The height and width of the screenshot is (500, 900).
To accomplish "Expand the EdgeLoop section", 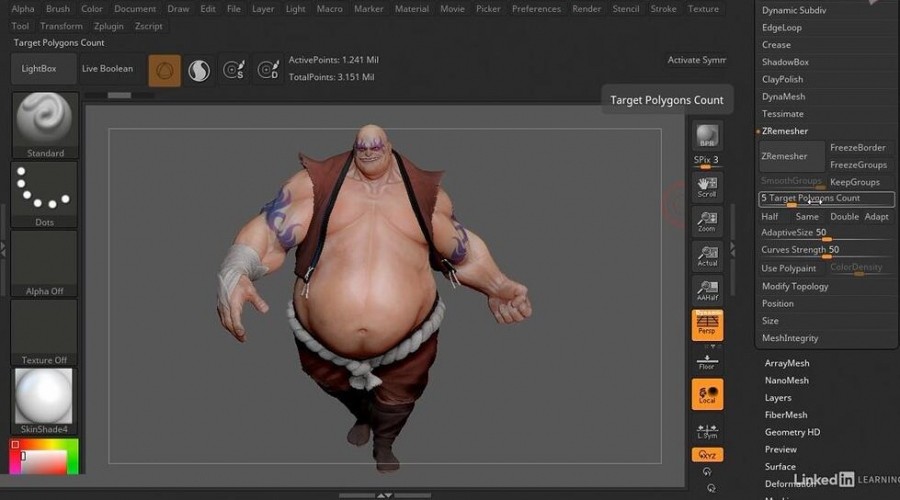I will 782,28.
